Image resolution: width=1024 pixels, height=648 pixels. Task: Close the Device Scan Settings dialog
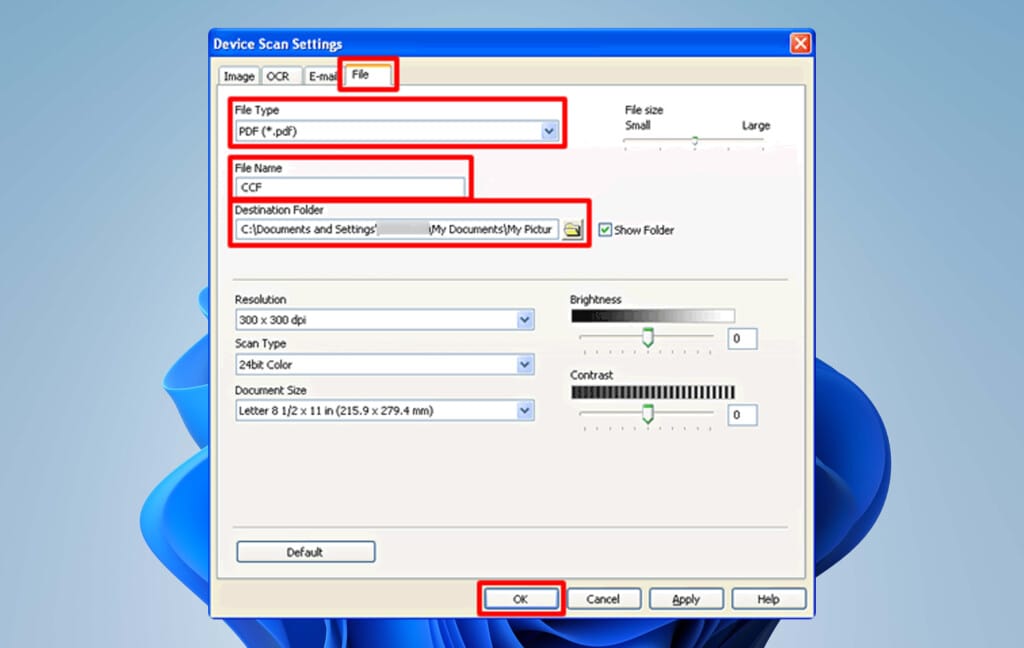(800, 44)
